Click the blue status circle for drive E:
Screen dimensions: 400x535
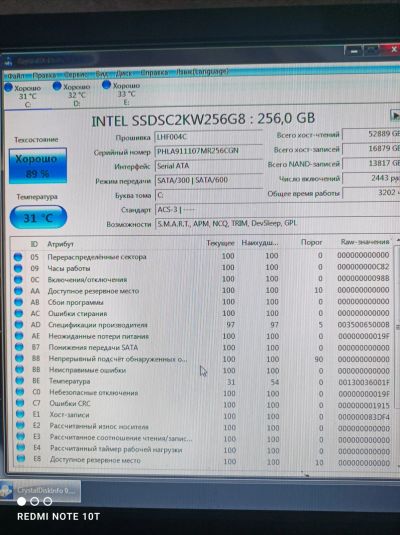point(106,85)
